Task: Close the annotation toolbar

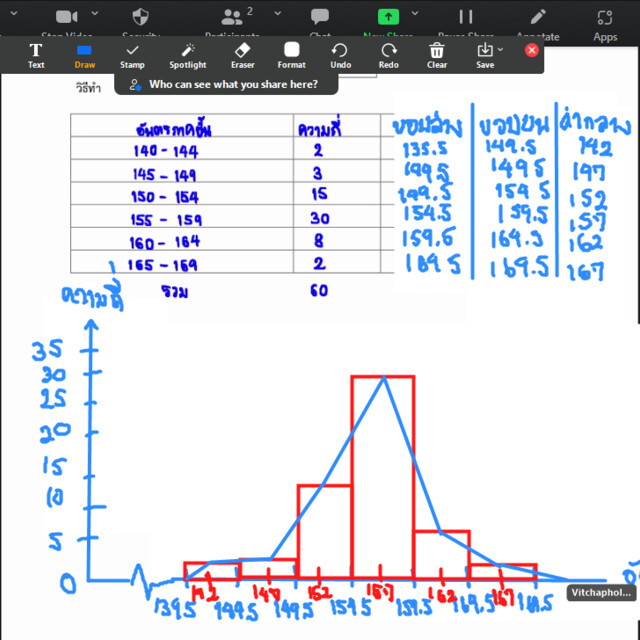Action: tap(532, 50)
